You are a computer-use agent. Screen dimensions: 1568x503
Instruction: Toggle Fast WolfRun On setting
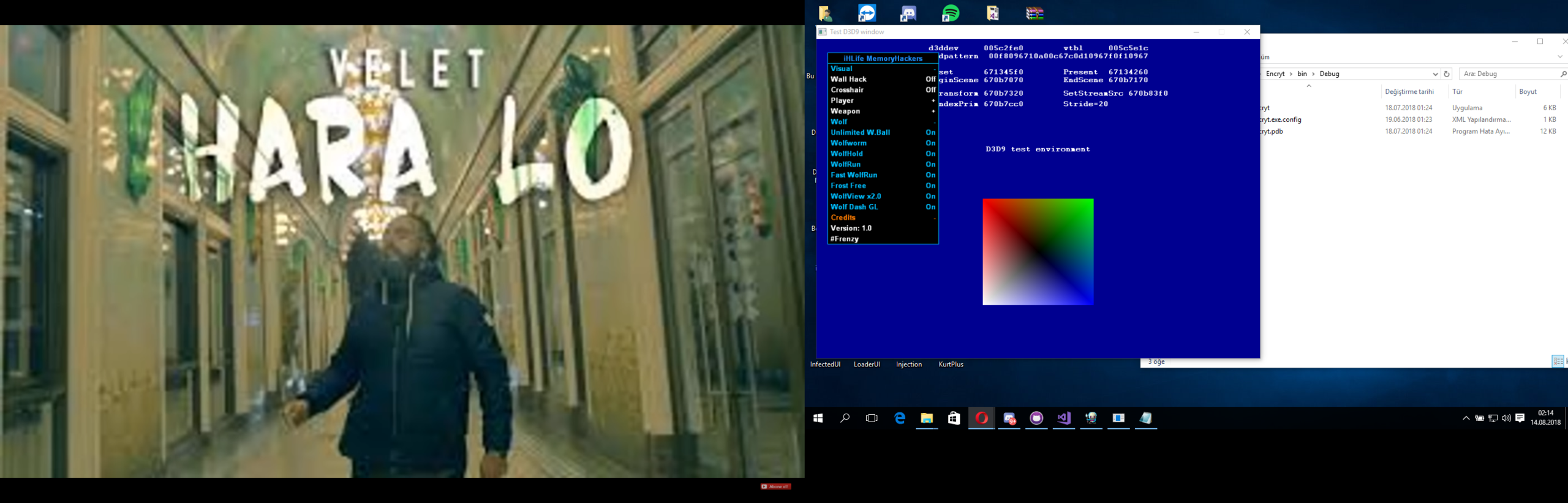click(883, 175)
